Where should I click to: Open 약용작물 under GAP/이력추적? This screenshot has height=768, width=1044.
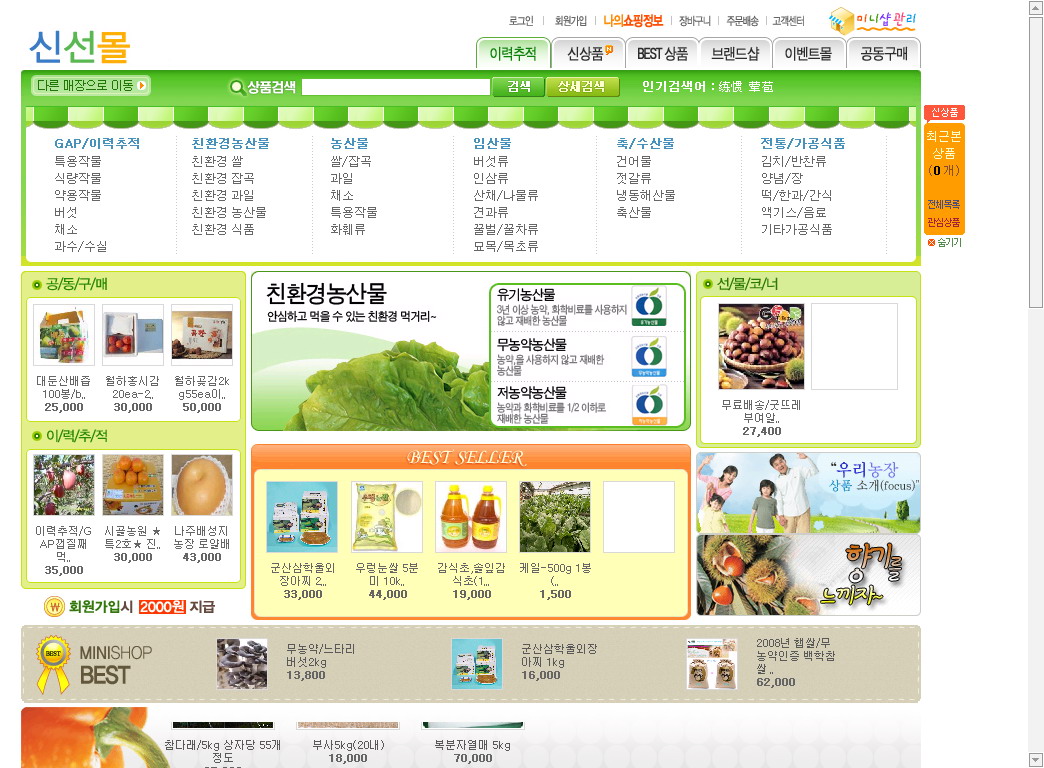pos(78,195)
